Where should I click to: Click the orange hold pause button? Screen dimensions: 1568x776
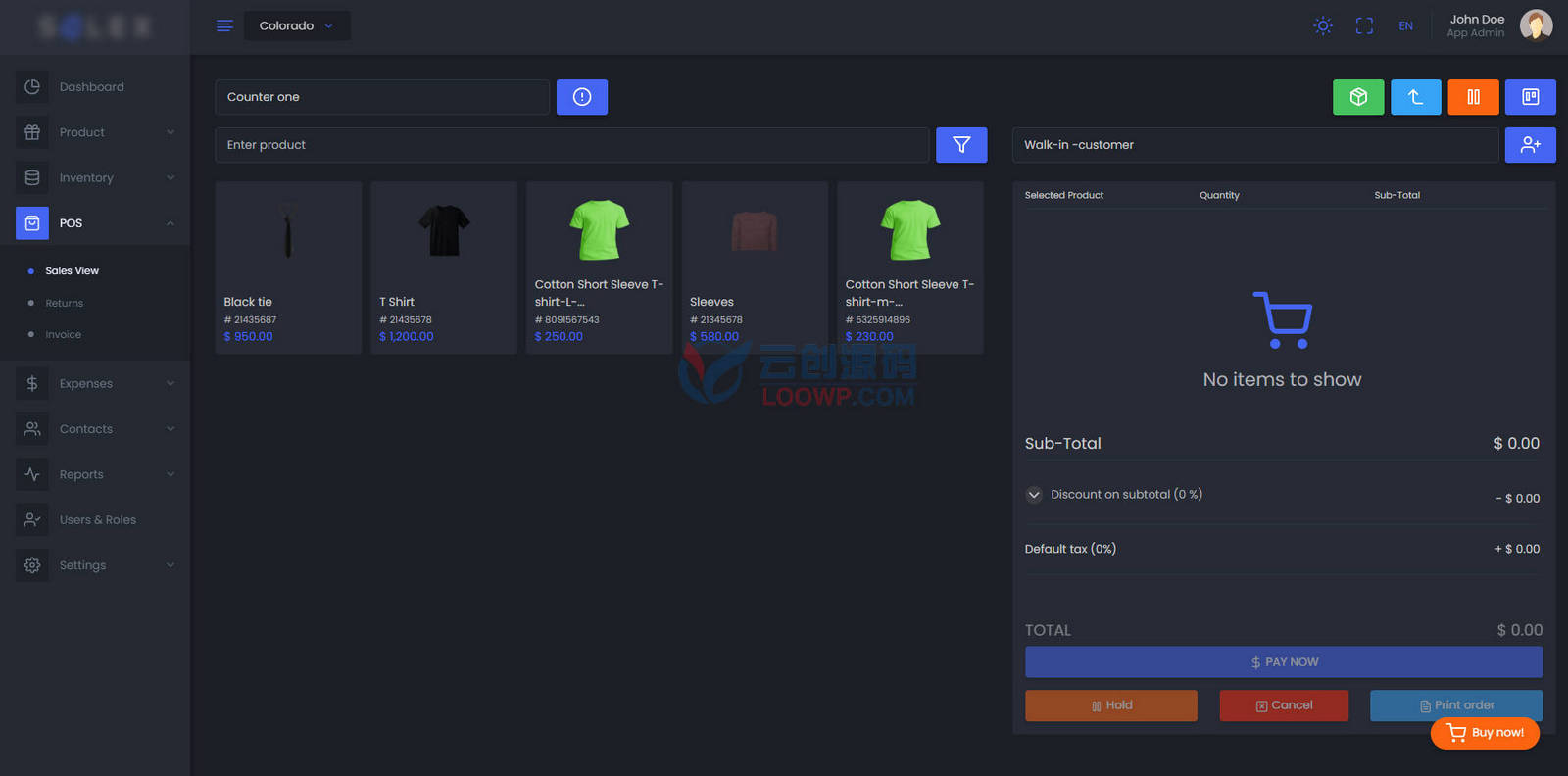(x=1473, y=97)
